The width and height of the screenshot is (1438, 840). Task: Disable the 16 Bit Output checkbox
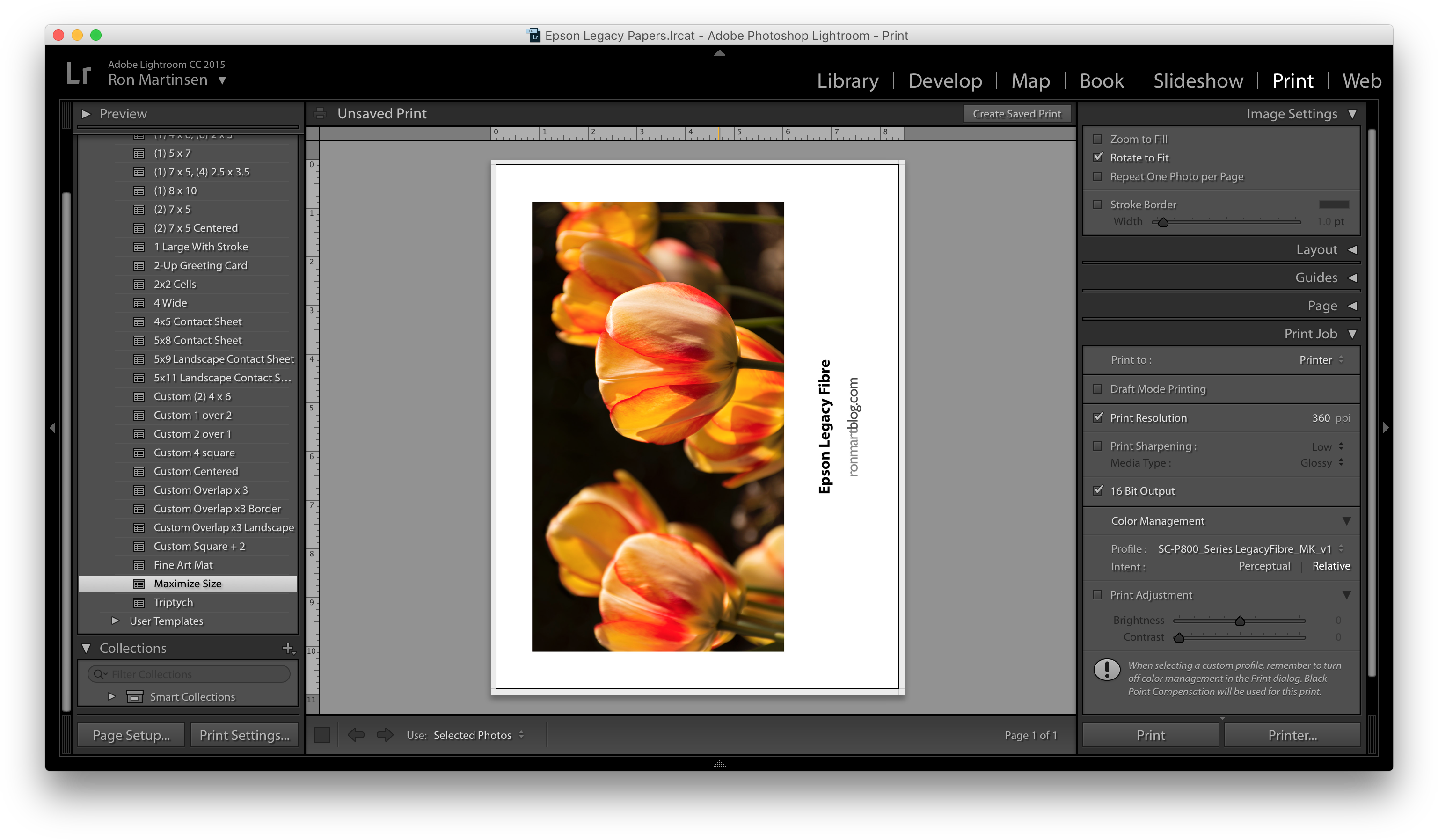coord(1097,491)
